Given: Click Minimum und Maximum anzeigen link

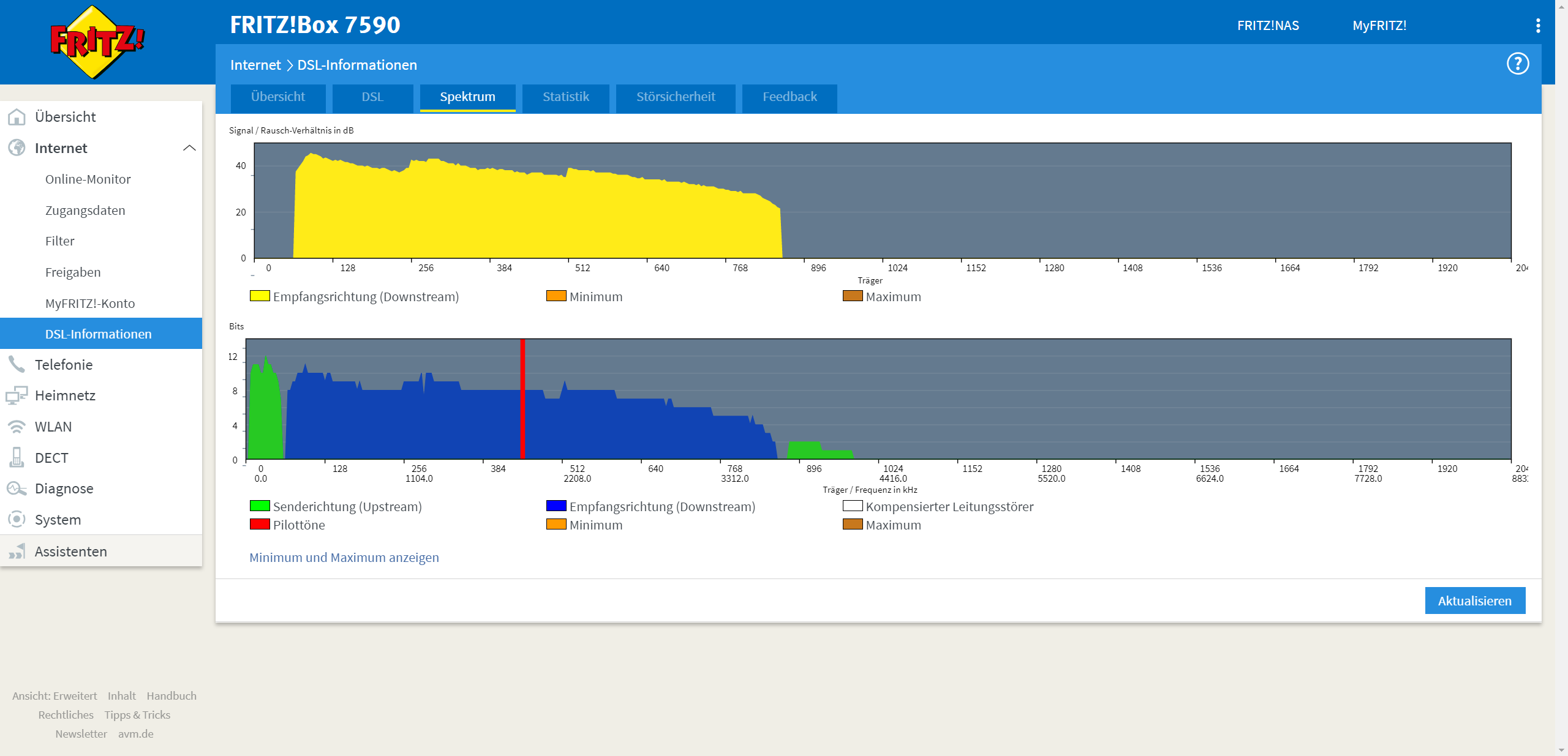Looking at the screenshot, I should (x=344, y=558).
